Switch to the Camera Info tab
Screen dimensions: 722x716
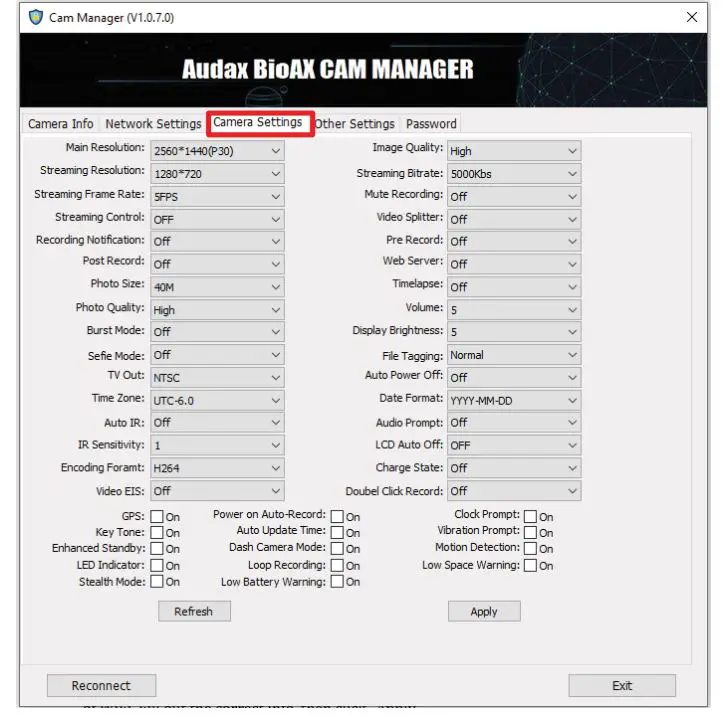click(x=61, y=124)
